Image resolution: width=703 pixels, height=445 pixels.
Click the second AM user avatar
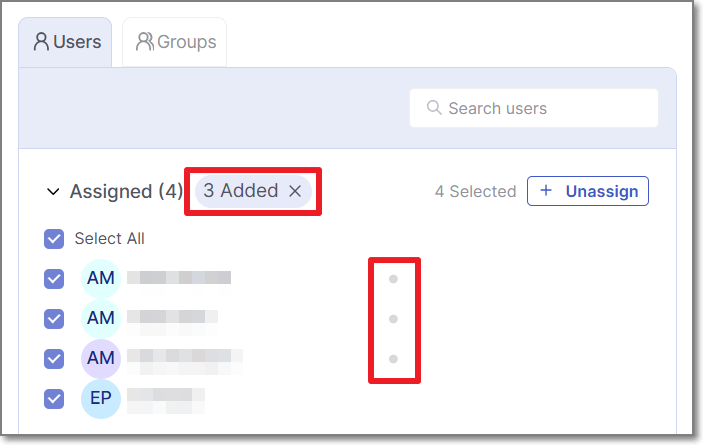[x=101, y=319]
